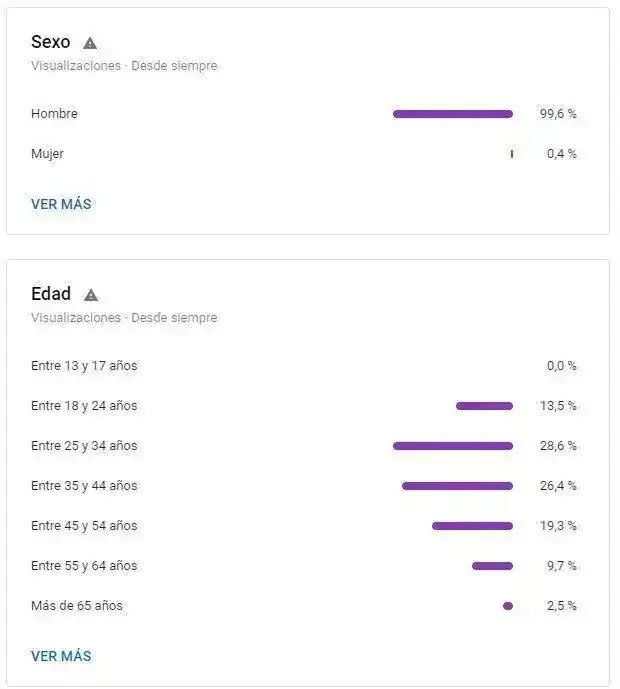Click the warning triangle next to Edad
This screenshot has height=689, width=620.
(x=91, y=295)
